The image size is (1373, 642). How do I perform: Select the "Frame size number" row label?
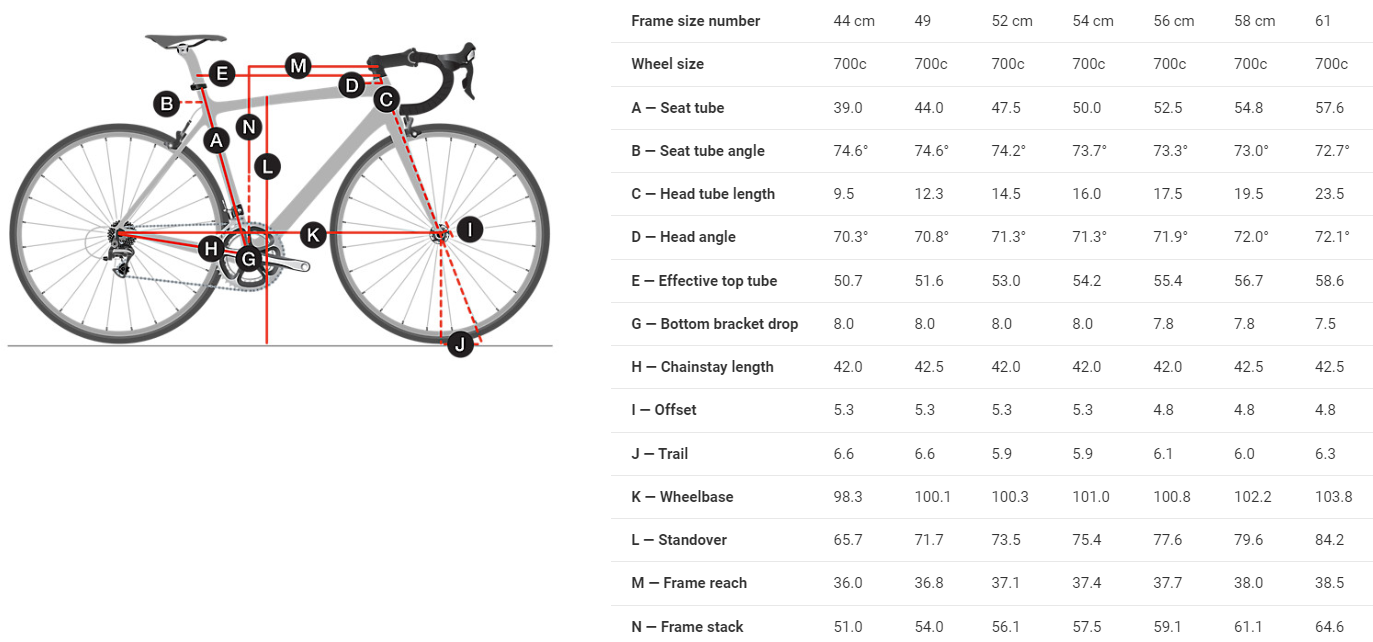click(x=695, y=21)
